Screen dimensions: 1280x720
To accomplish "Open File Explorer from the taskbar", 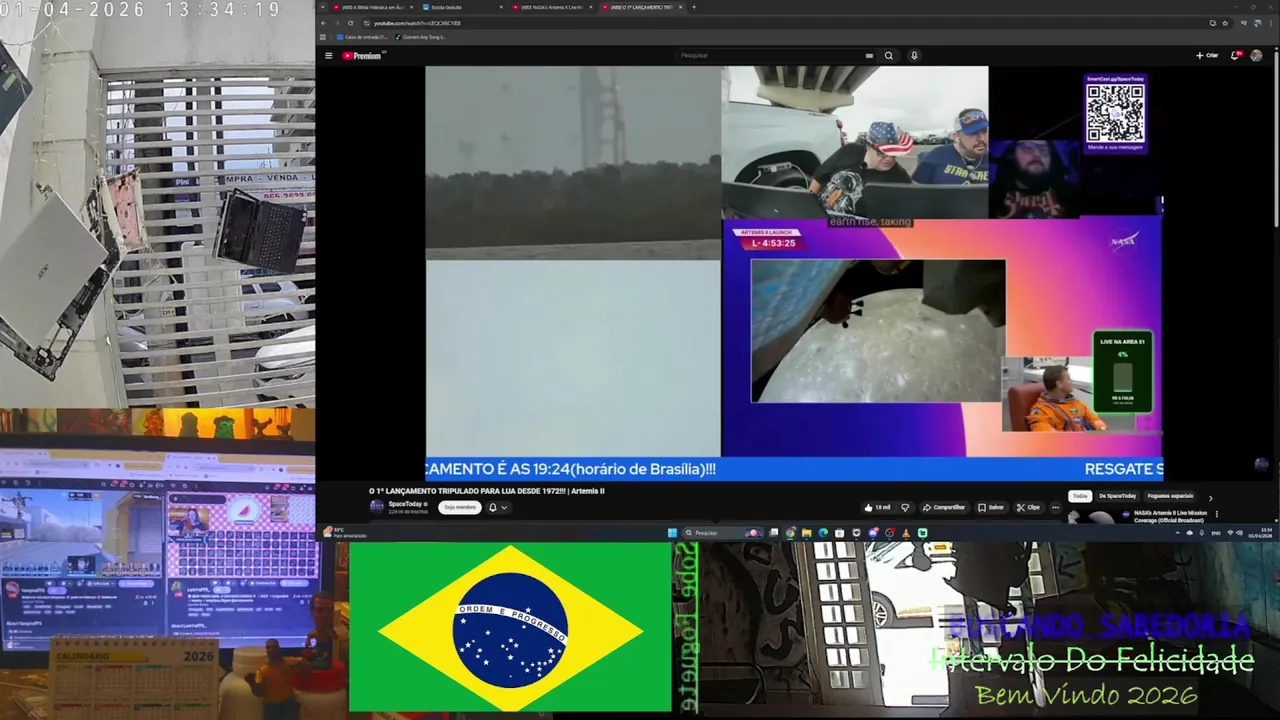I will [807, 533].
